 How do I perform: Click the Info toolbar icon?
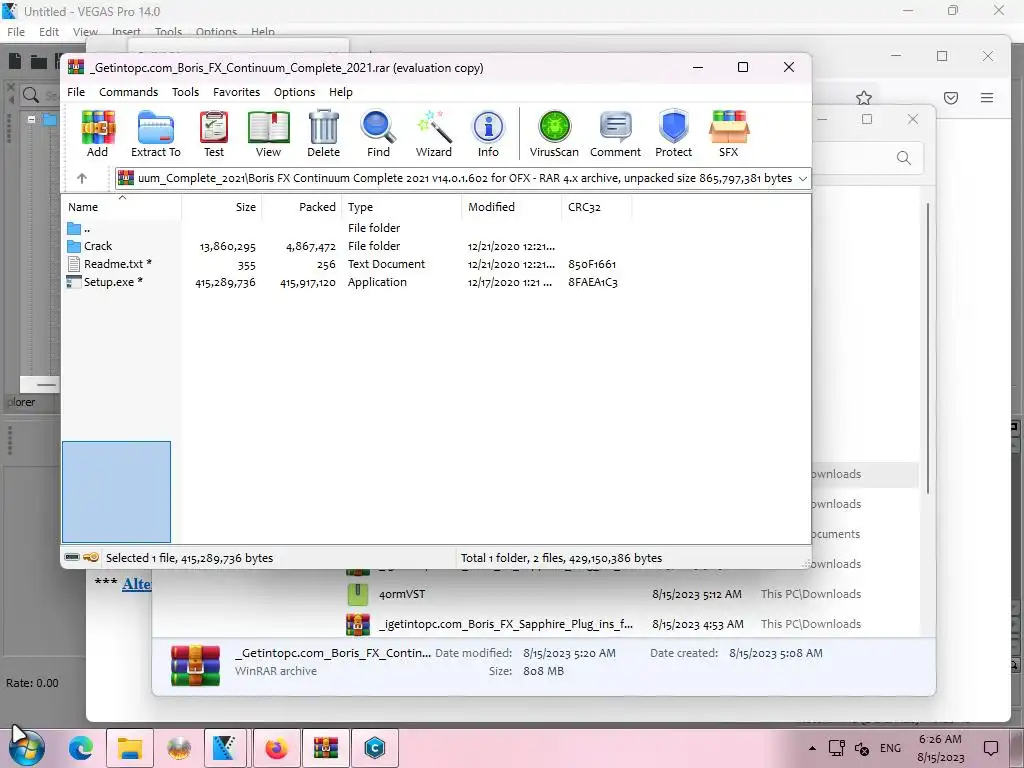click(488, 134)
